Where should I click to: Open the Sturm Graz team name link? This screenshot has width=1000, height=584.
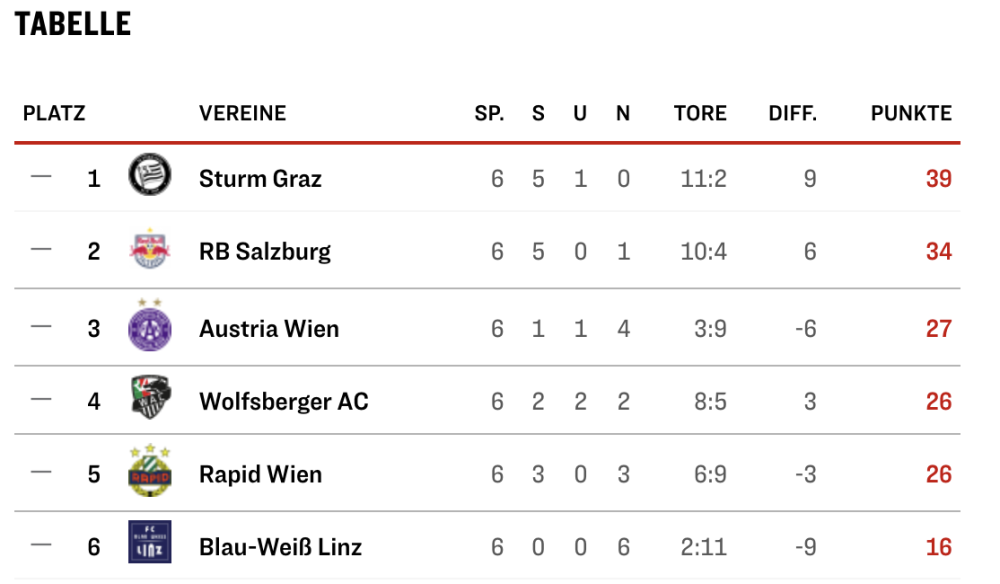click(x=260, y=179)
